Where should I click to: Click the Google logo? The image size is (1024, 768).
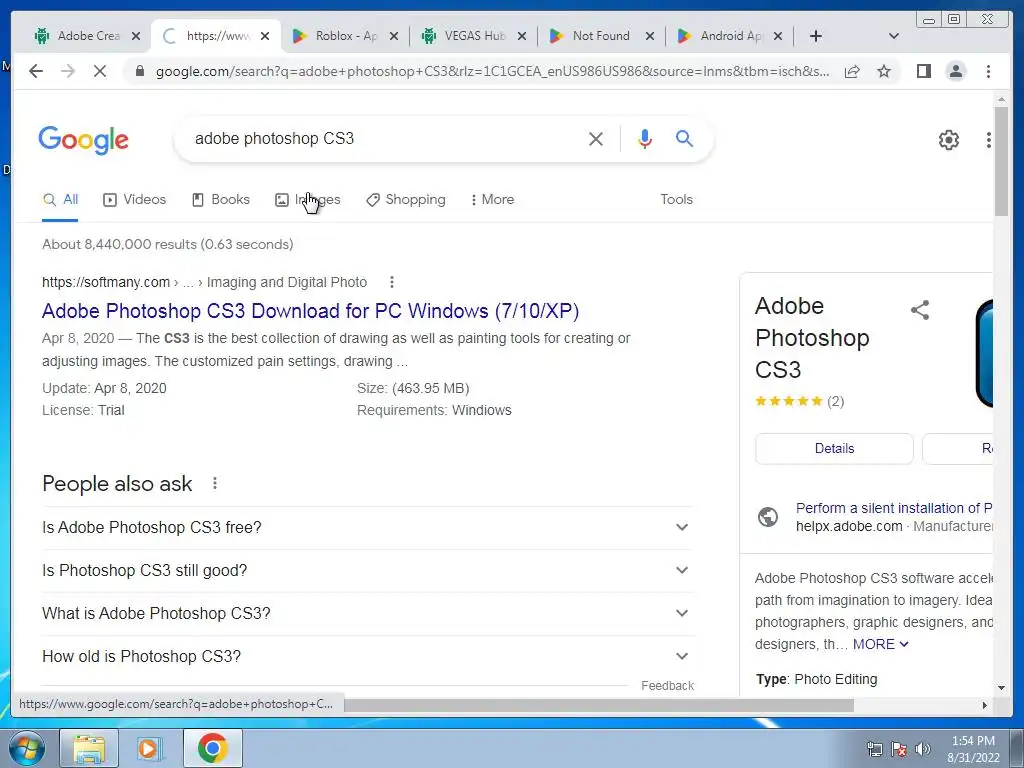click(x=84, y=140)
